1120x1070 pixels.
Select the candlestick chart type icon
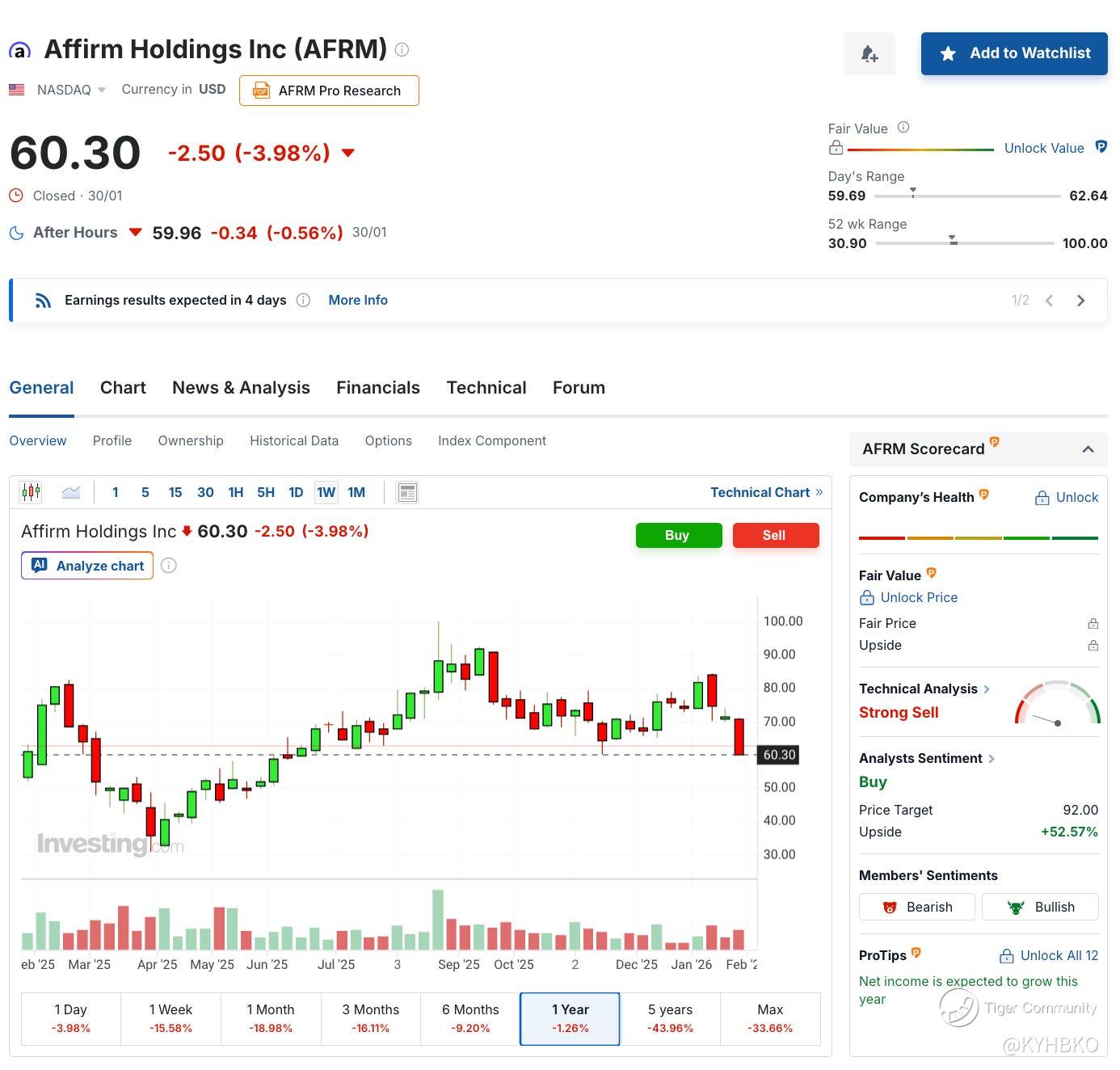point(31,492)
